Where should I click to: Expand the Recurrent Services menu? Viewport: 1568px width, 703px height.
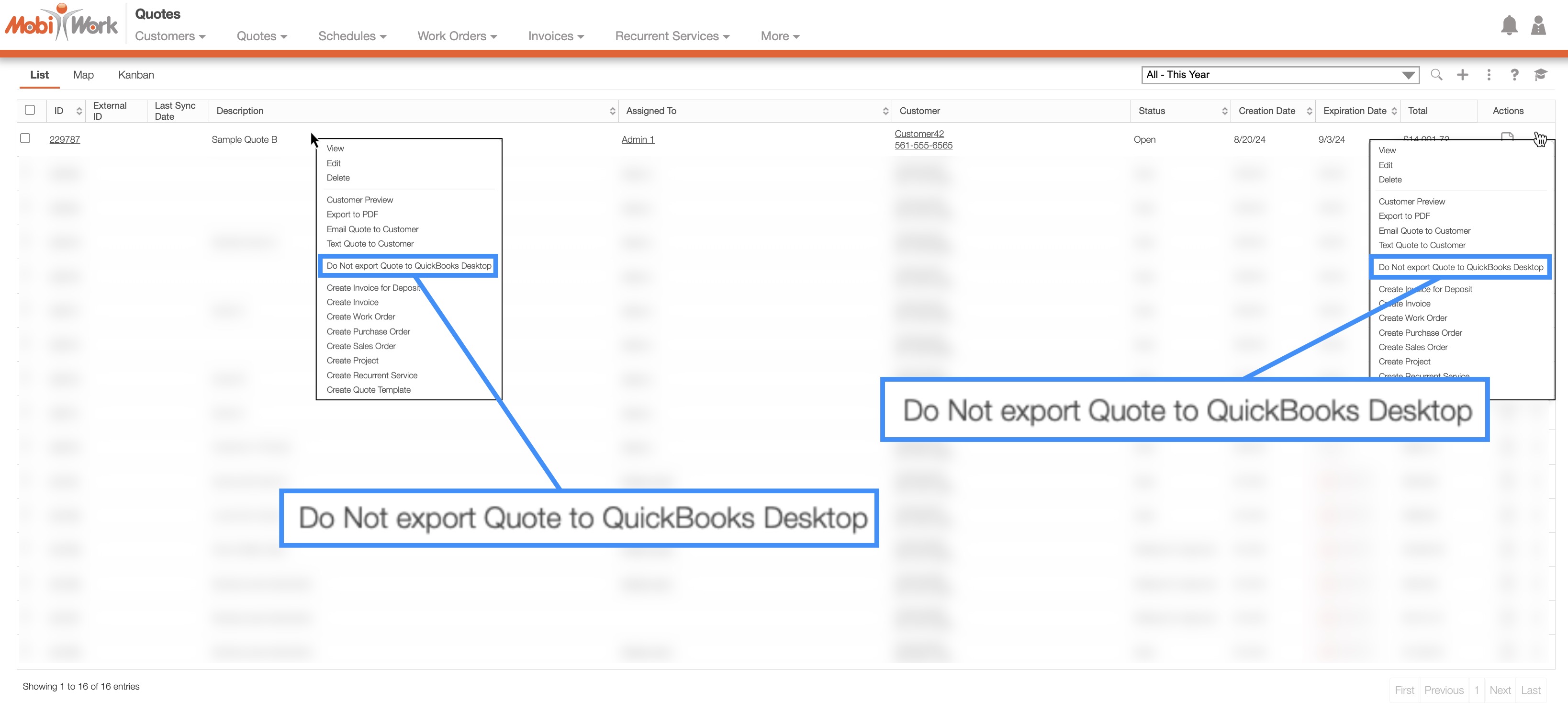[672, 36]
